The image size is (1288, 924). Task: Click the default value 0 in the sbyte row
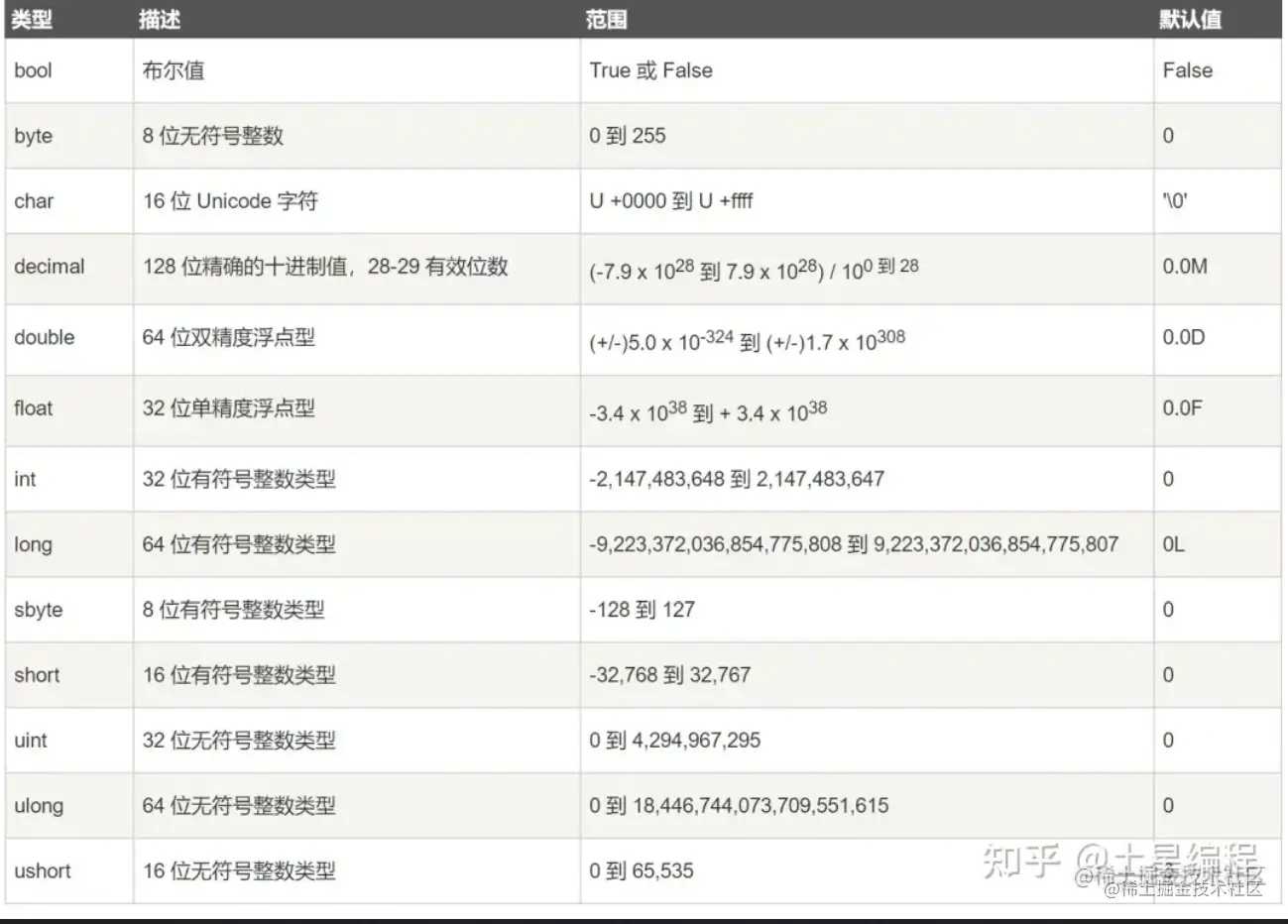point(1169,611)
